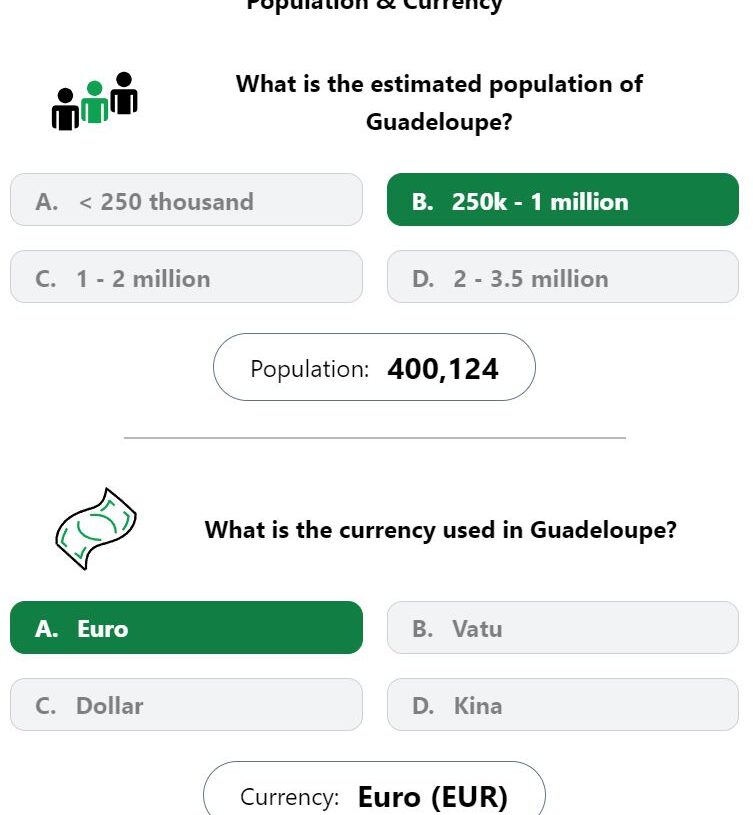Click the Population 400,124 result pill

coord(374,367)
